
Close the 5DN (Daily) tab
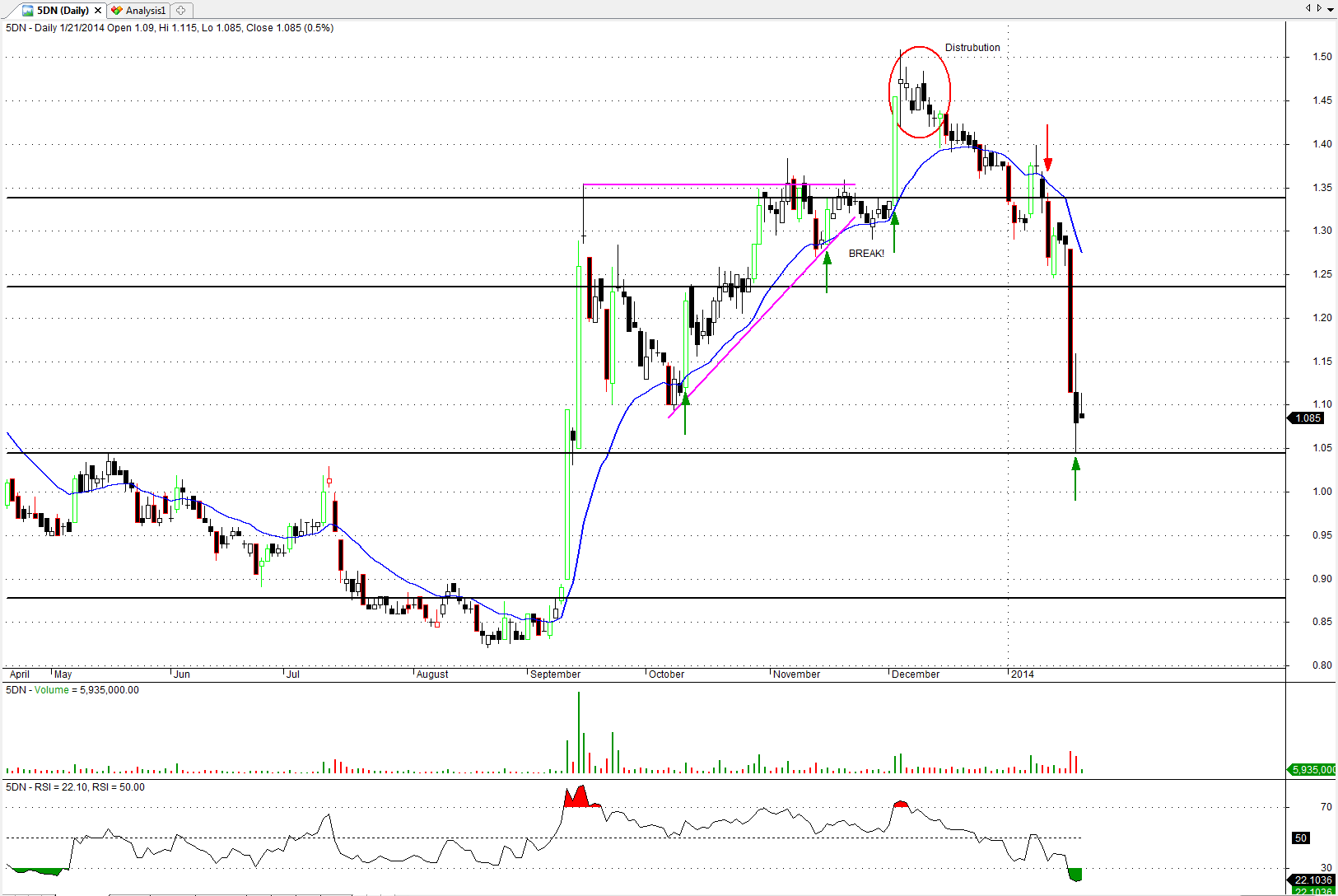[98, 11]
